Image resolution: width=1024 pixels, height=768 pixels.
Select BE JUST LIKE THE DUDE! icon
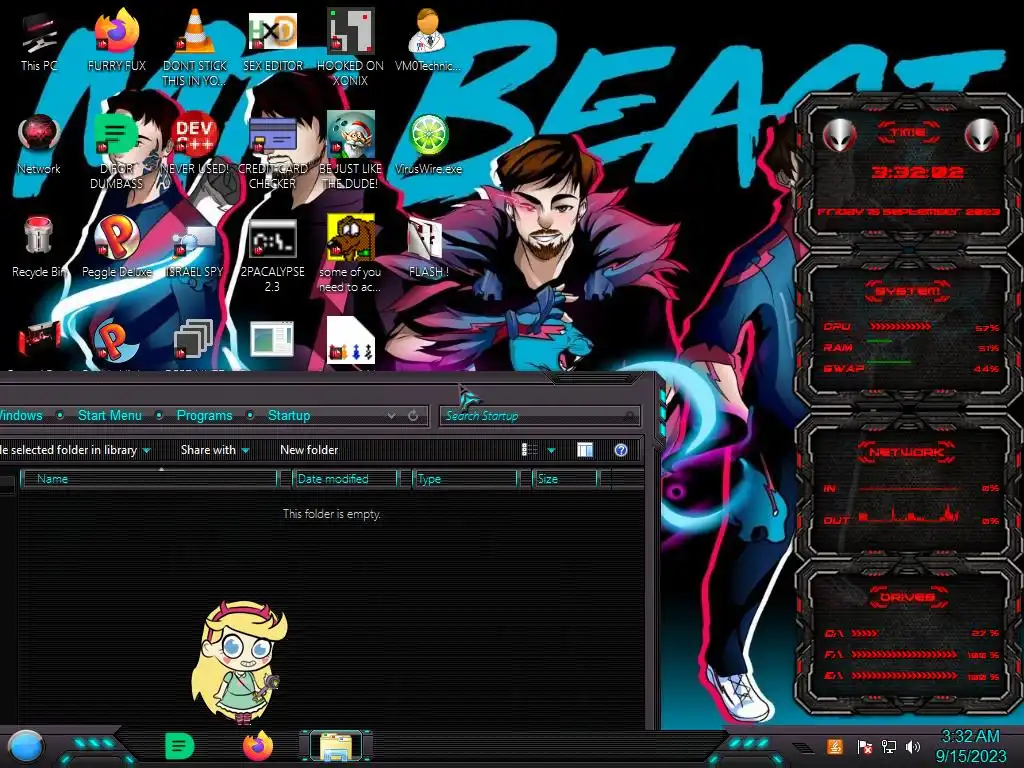click(x=350, y=152)
